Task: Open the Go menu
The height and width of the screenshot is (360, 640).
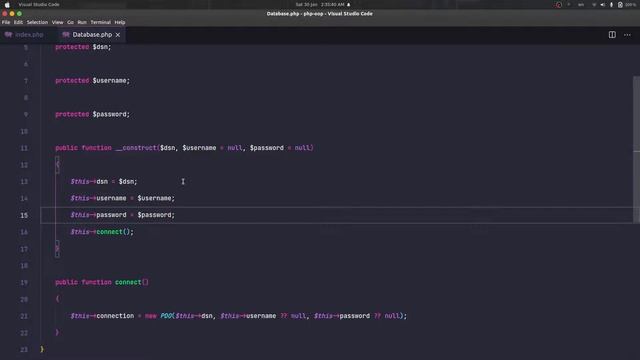Action: (71, 22)
